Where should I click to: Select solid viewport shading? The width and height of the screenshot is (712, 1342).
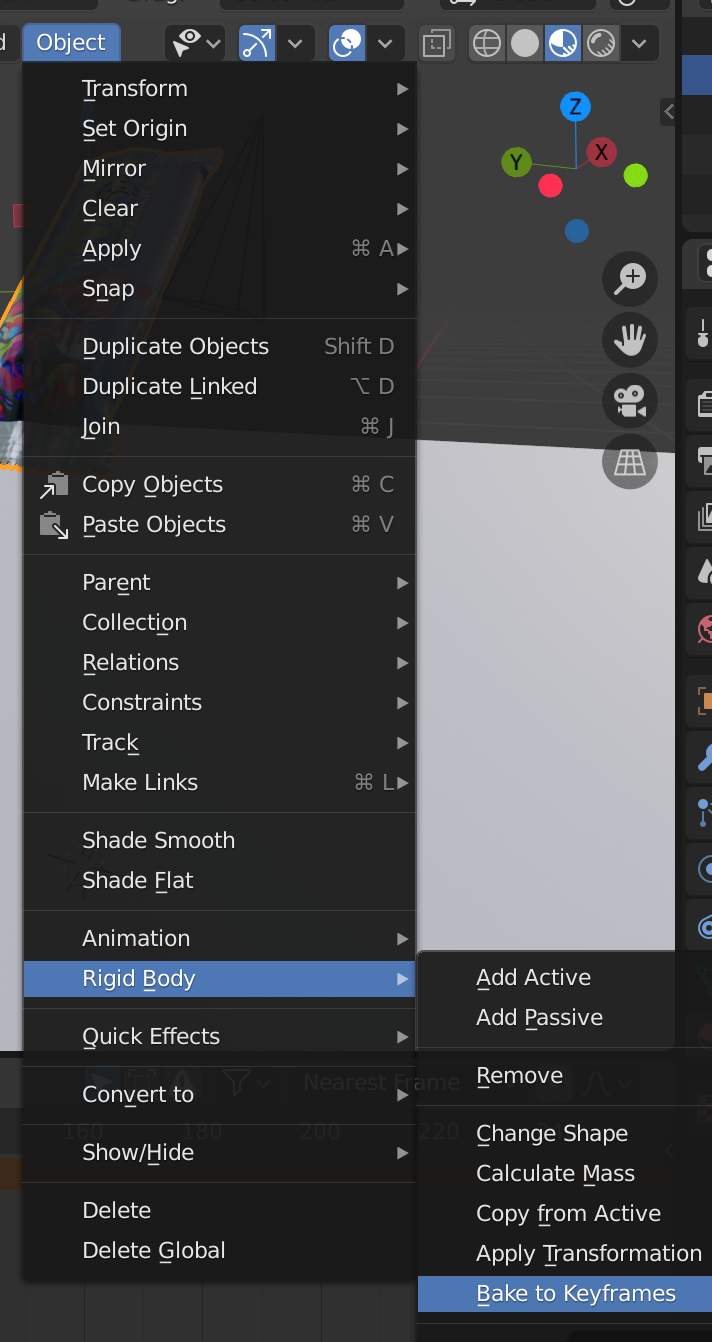click(x=525, y=44)
